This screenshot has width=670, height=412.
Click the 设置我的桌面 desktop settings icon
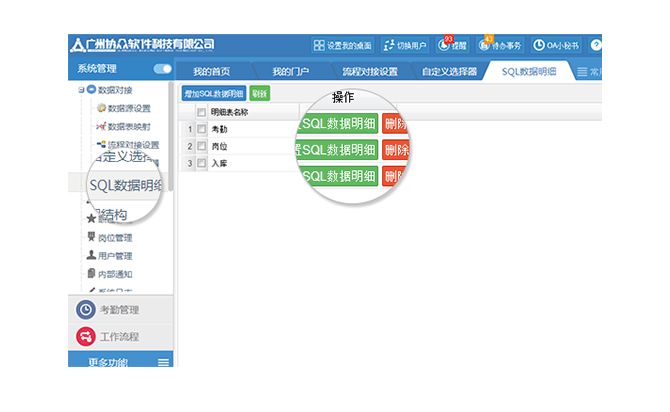(x=320, y=45)
